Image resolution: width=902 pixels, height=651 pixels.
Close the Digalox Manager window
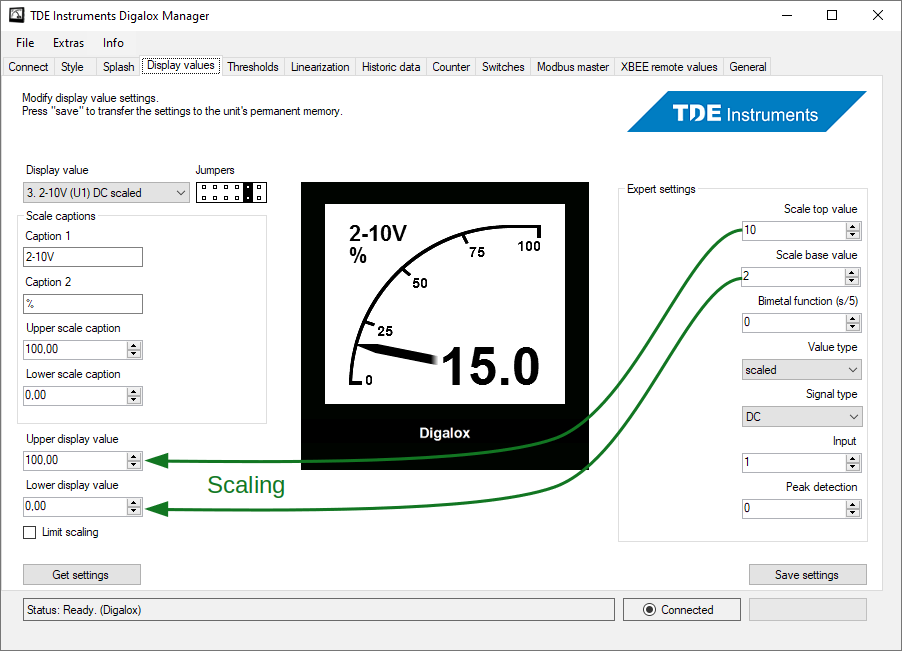point(877,16)
